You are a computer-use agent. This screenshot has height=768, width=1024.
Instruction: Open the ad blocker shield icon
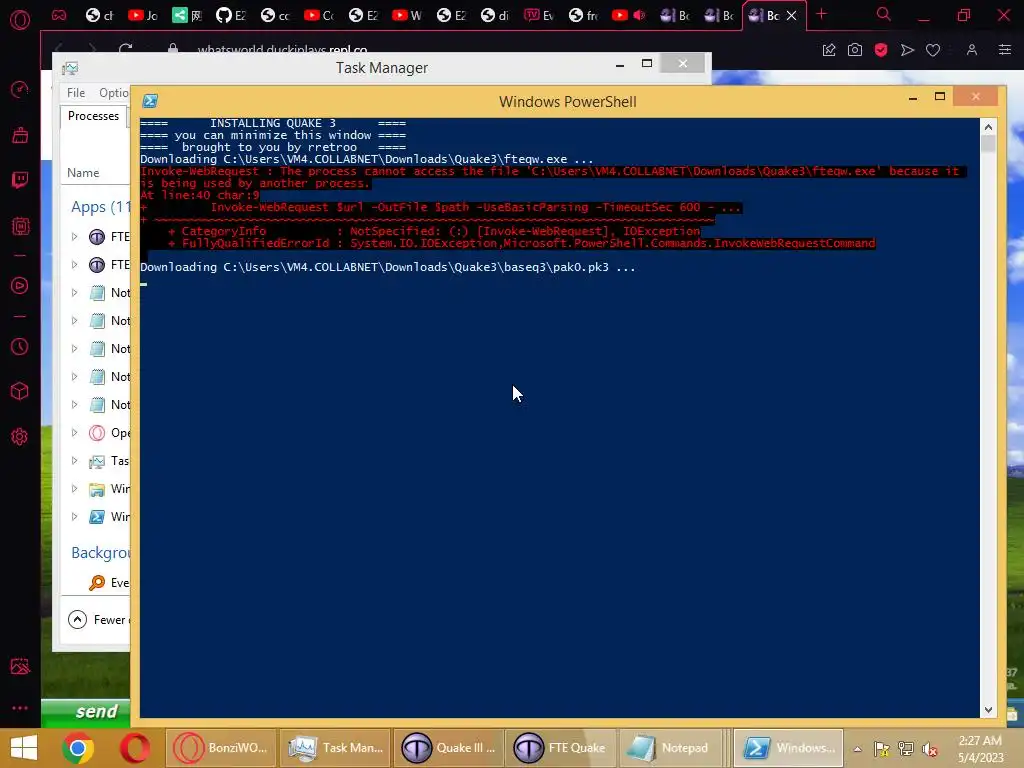click(x=881, y=50)
